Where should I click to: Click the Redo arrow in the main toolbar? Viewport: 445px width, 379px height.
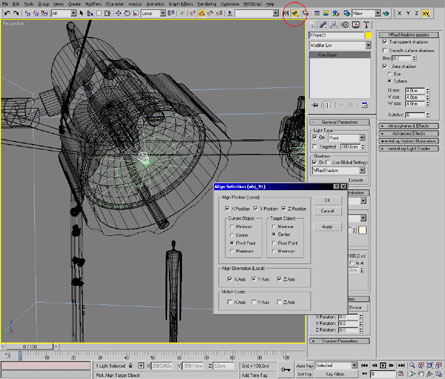pos(16,13)
